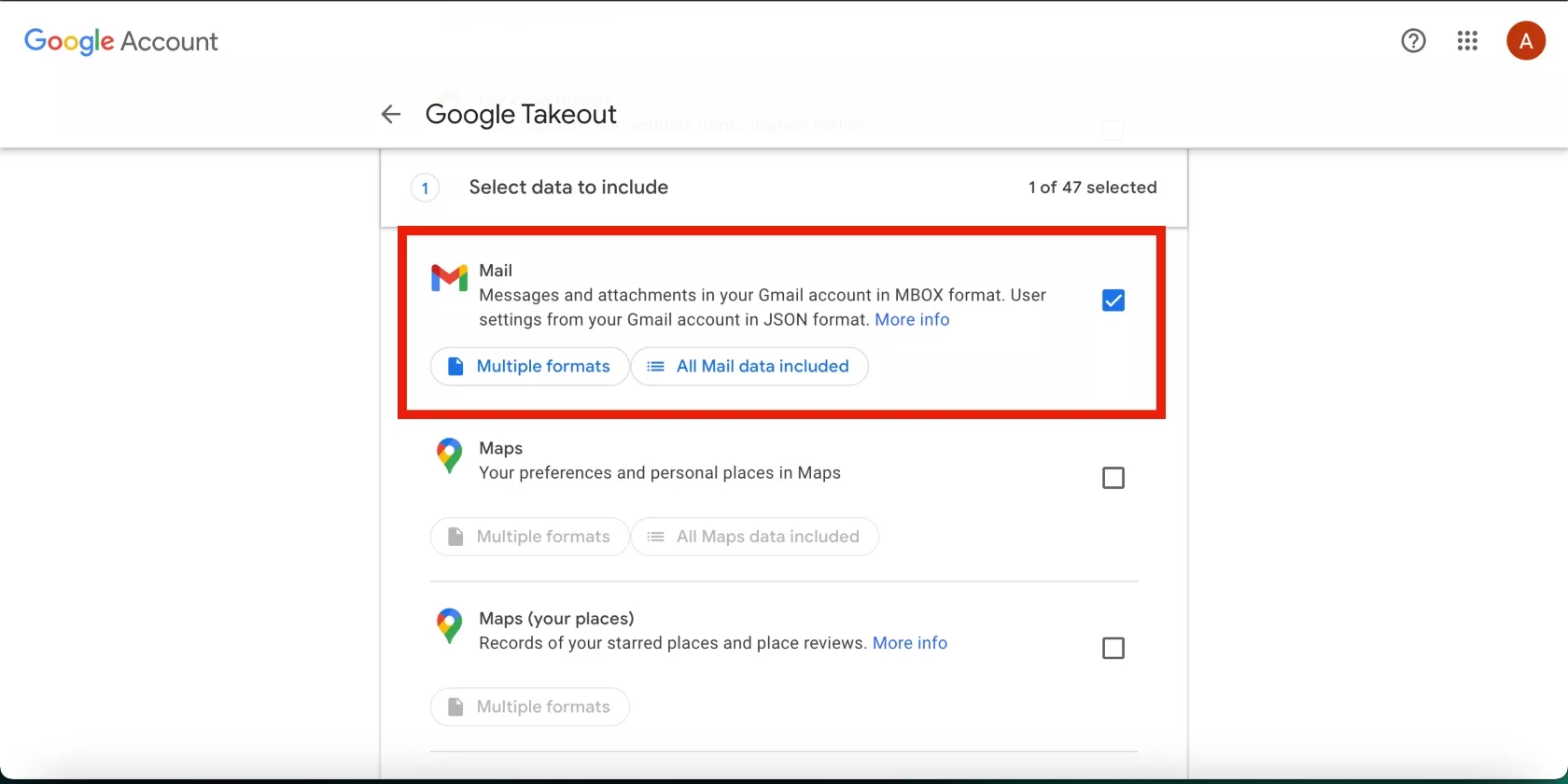Open More info link for Maps (your places)

tap(909, 643)
